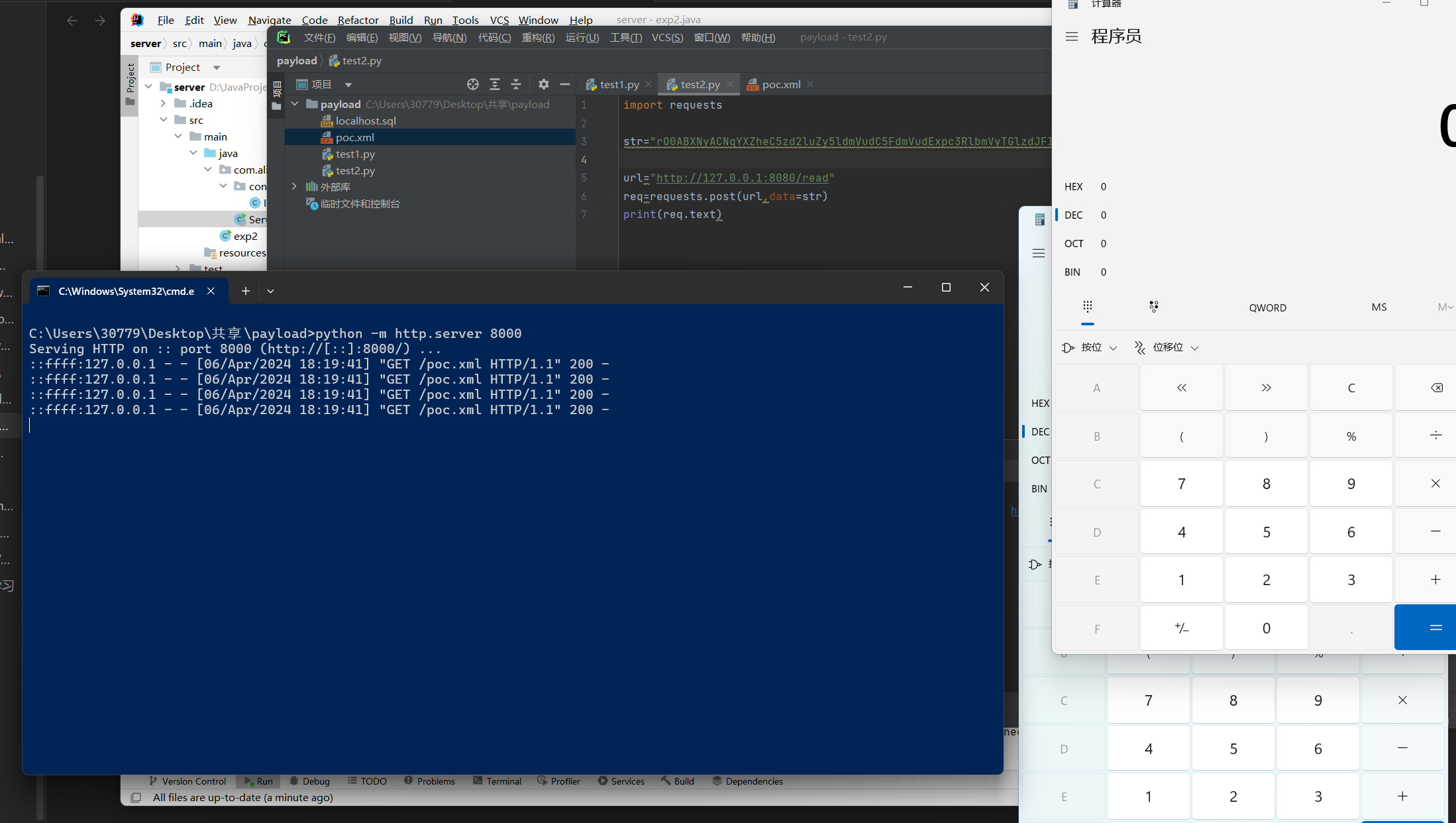Open the Project view dropdown in IntelliJ
This screenshot has height=823, width=1456.
click(x=217, y=68)
